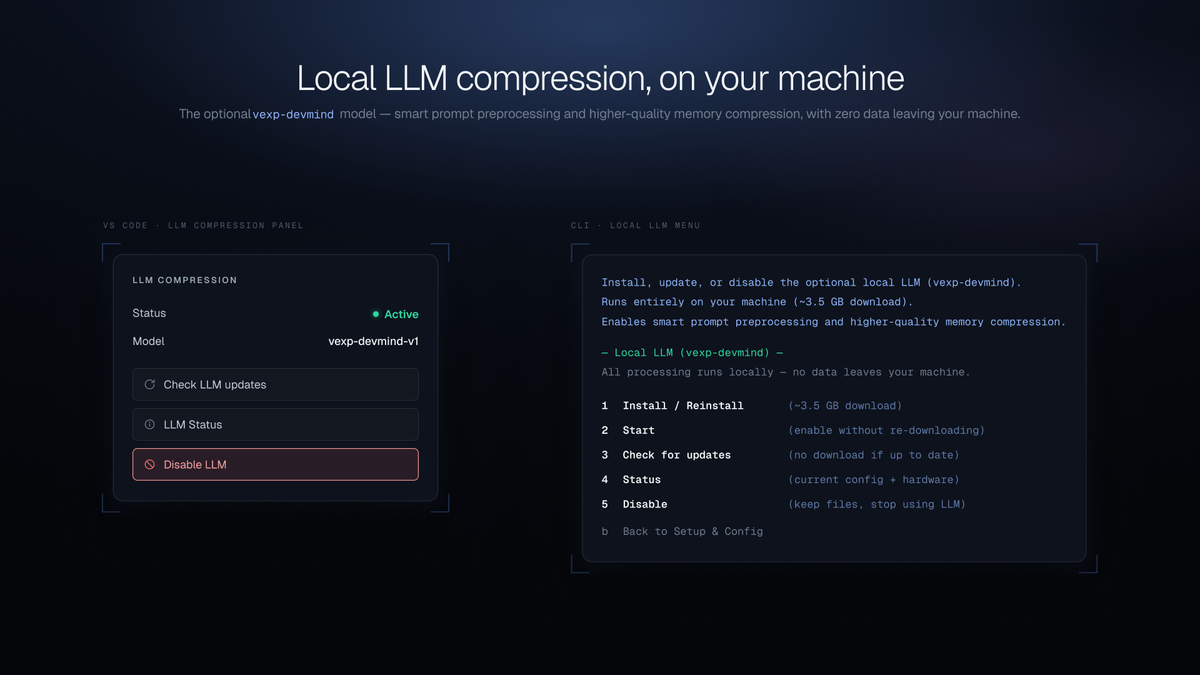
Task: Disable the LLM with the red button
Action: [x=275, y=465]
